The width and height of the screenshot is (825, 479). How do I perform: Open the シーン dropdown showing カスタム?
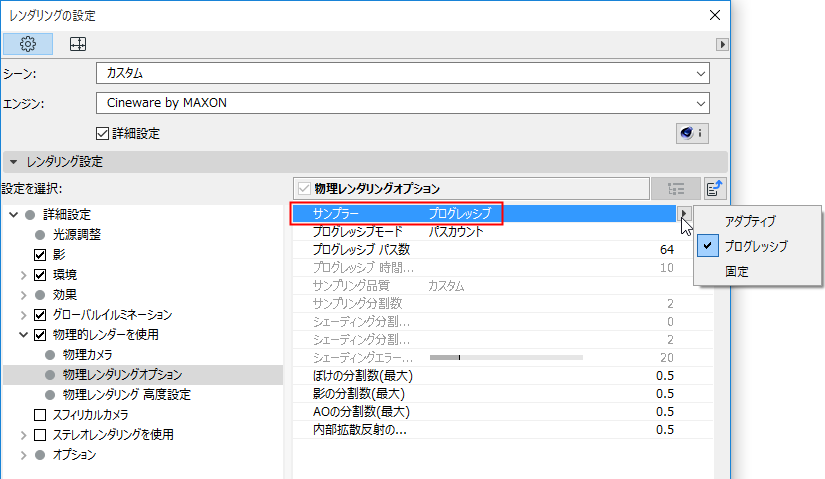point(403,73)
